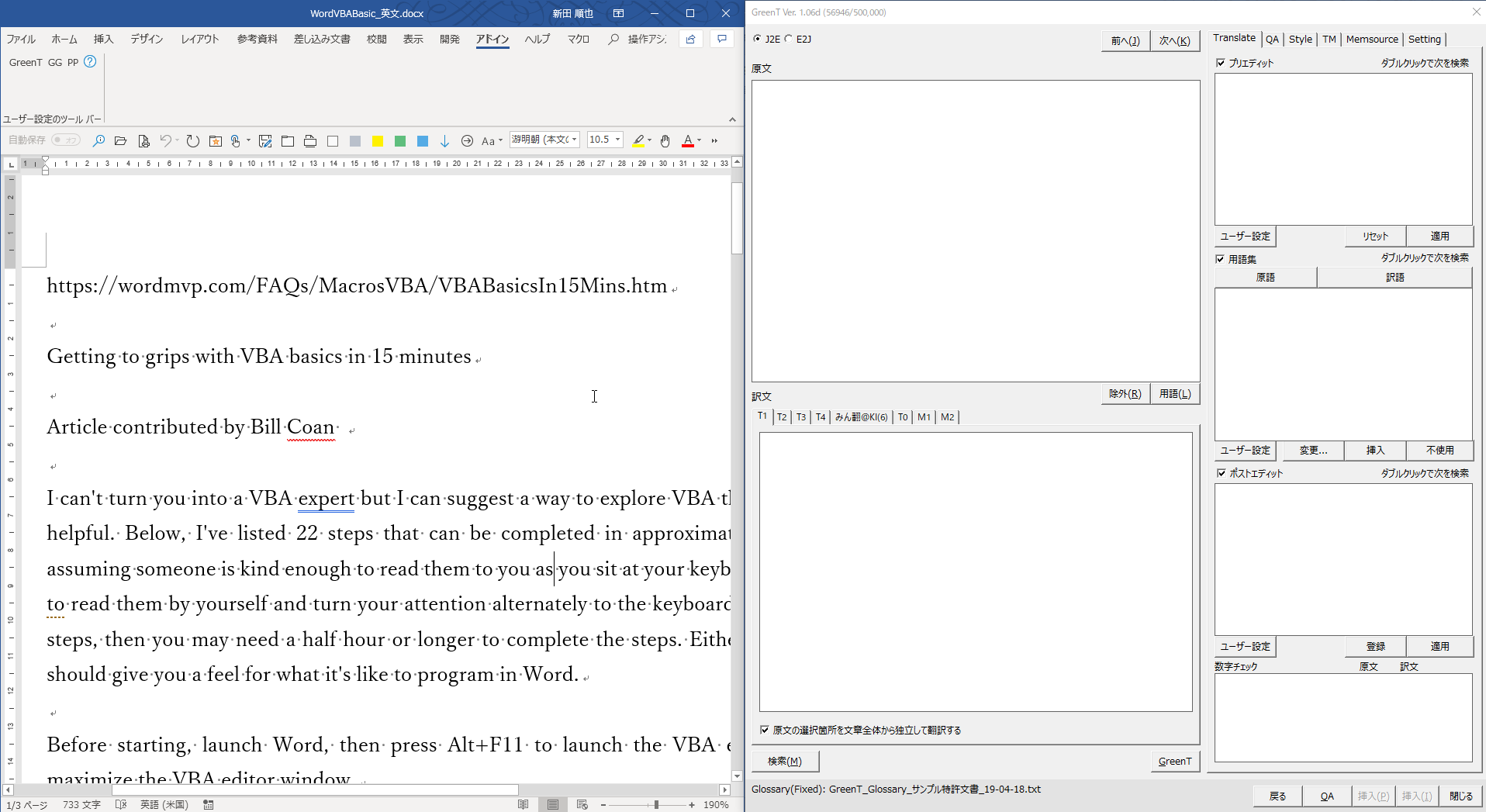
Task: Open the 校閲 ribbon tab
Action: [376, 39]
